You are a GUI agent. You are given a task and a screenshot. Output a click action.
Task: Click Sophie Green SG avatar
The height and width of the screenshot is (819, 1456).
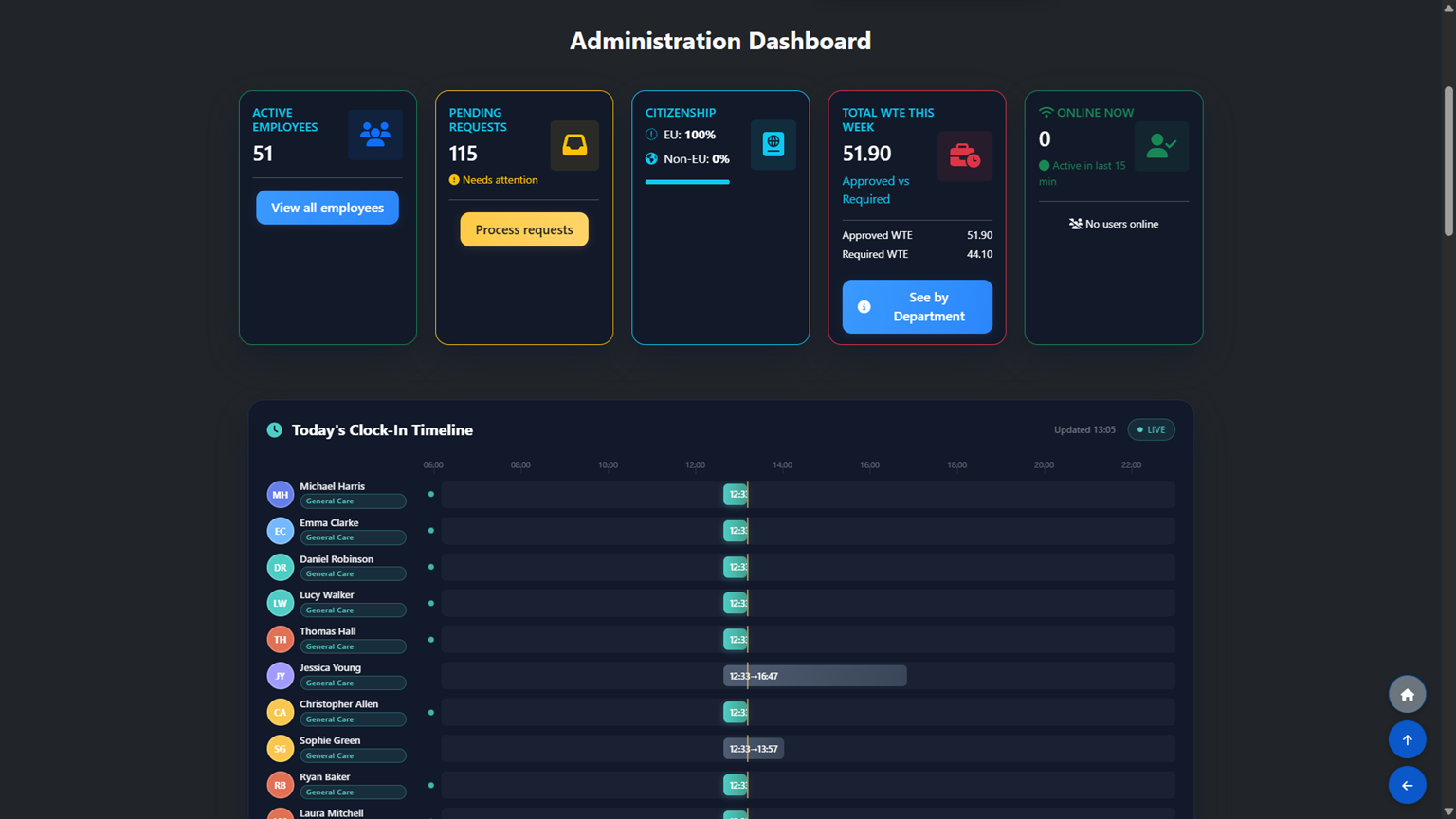[280, 749]
